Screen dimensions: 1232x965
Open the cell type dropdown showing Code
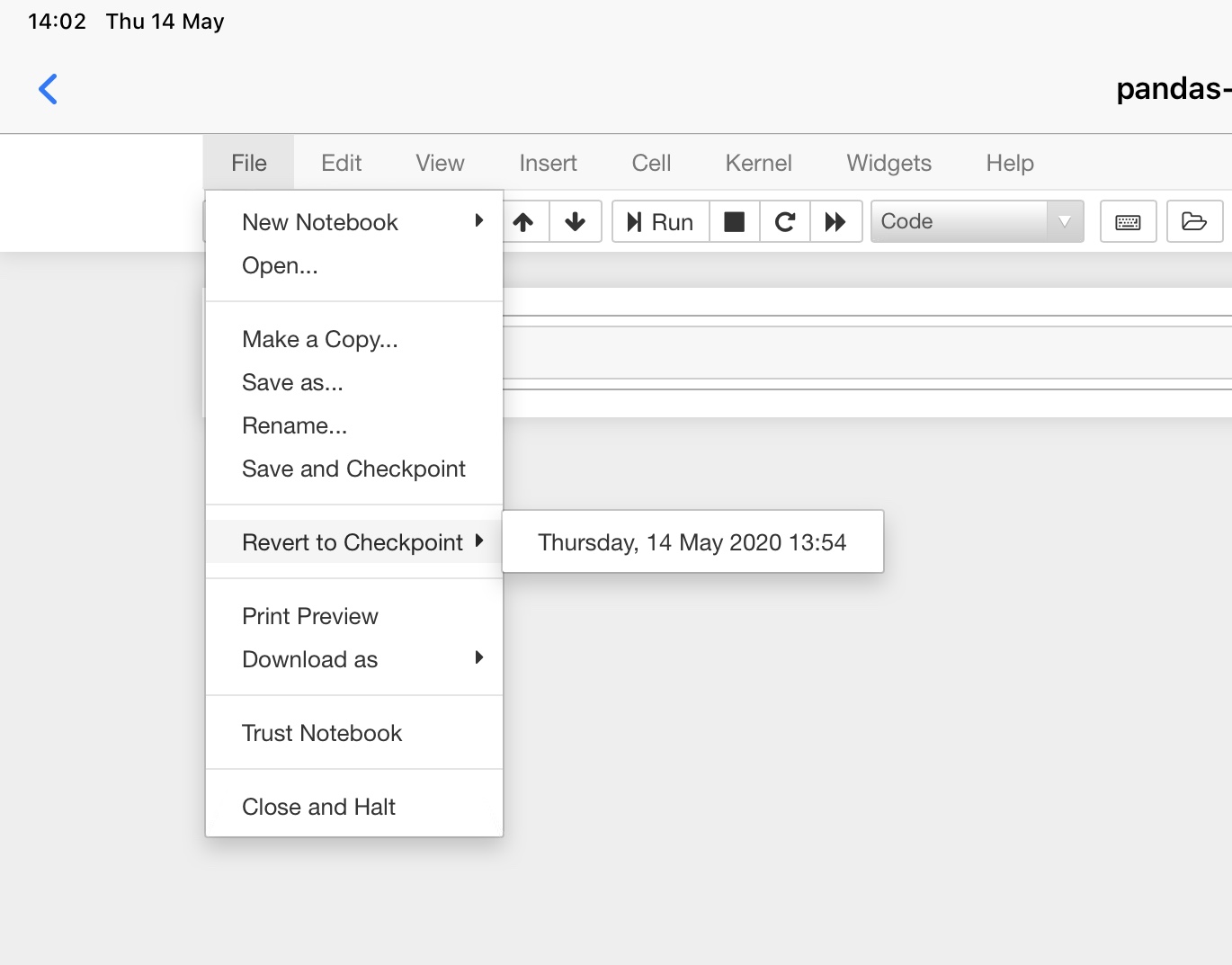pos(978,221)
